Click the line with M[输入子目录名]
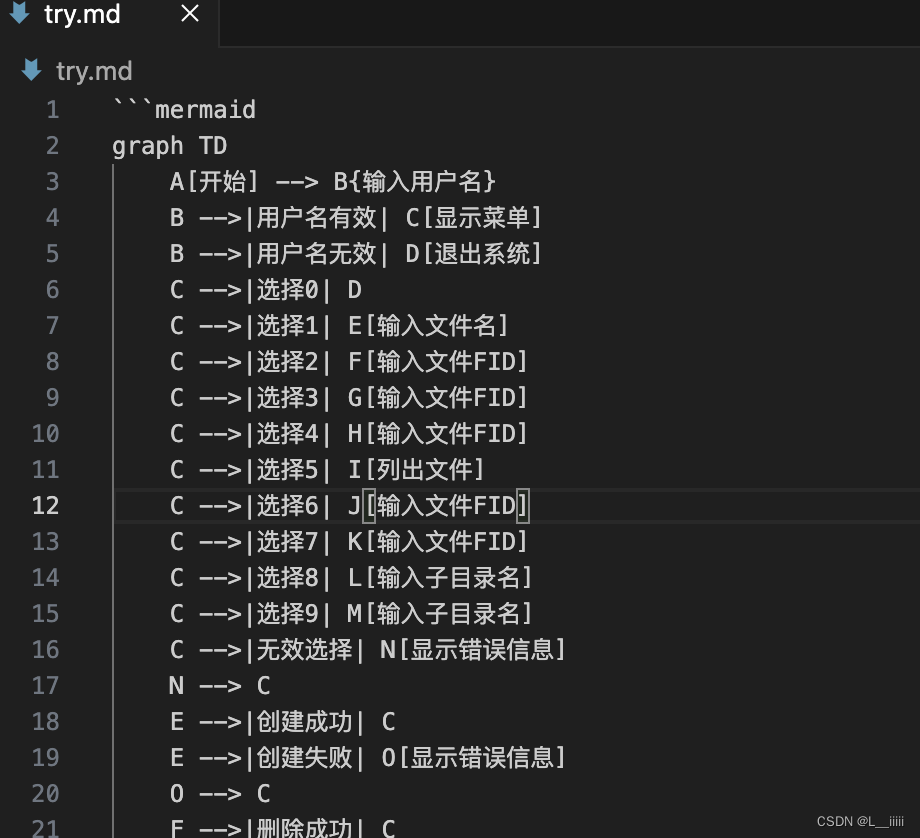The image size is (920, 838). point(351,613)
